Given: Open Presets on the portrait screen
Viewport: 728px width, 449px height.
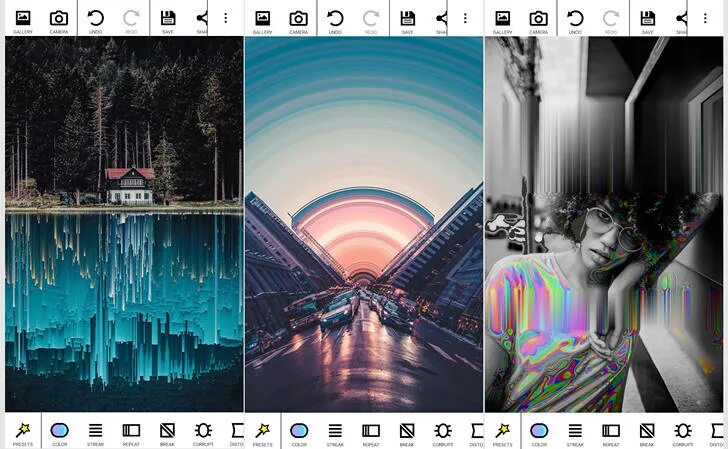Looking at the screenshot, I should click(x=502, y=434).
